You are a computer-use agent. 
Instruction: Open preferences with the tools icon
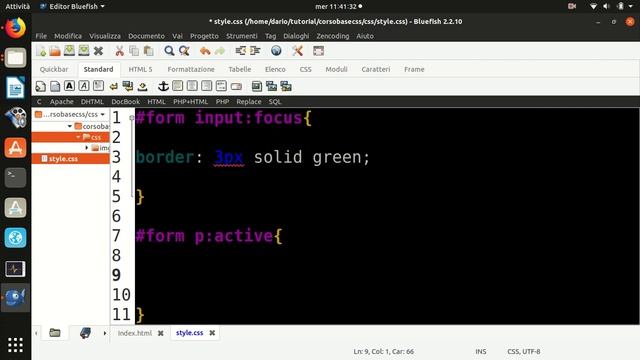point(297,51)
